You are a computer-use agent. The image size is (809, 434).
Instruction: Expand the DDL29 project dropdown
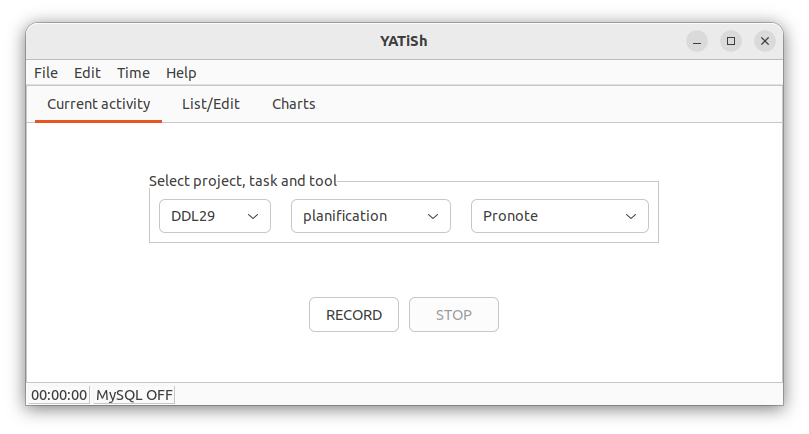coord(215,216)
